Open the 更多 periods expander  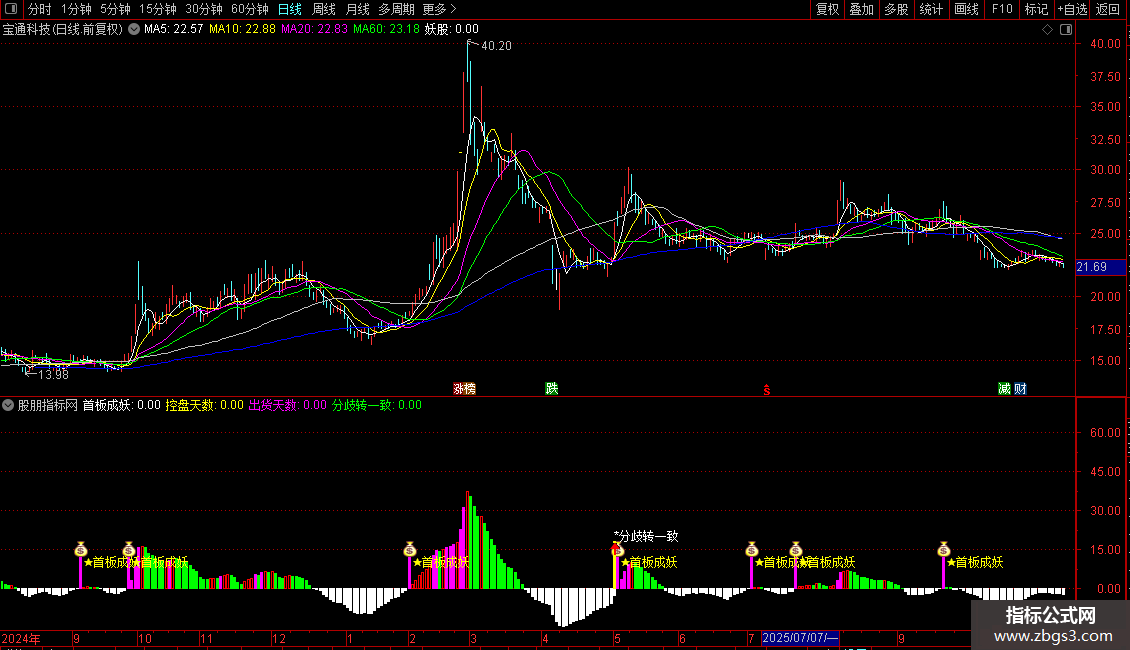[434, 9]
